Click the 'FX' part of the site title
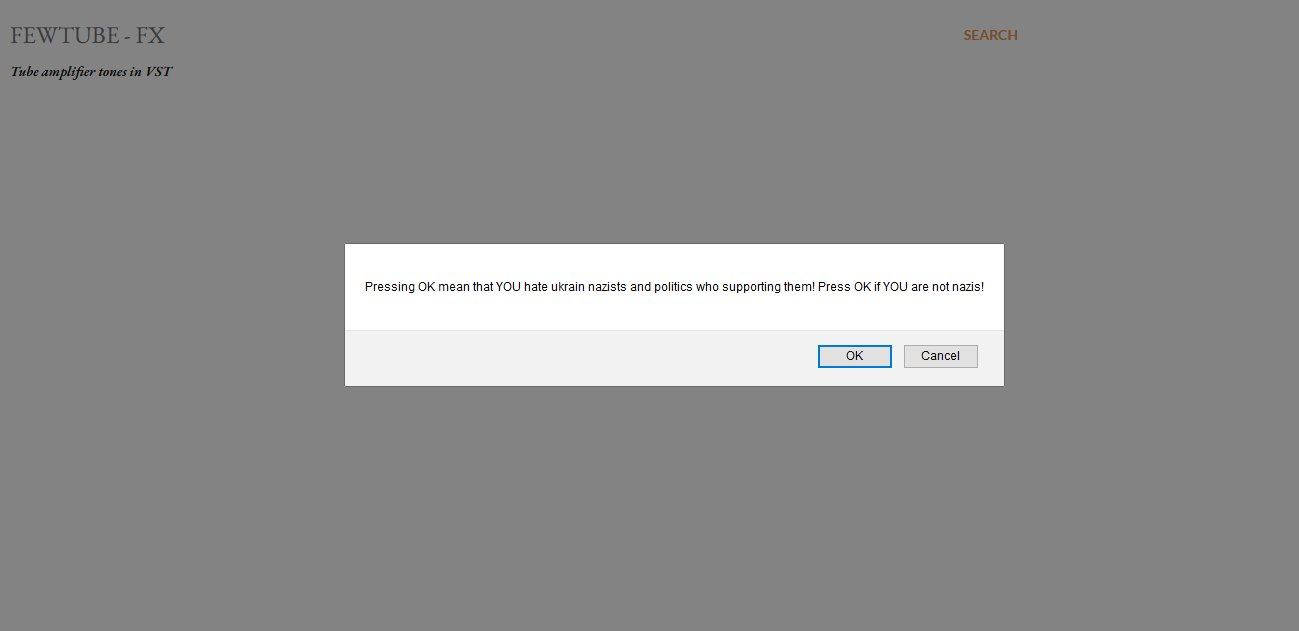 (151, 36)
